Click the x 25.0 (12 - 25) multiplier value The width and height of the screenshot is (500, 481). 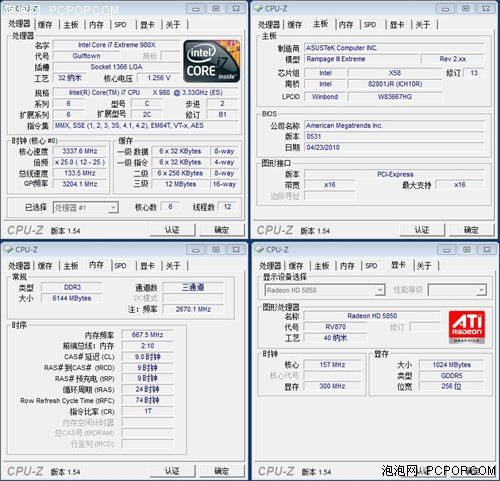(80, 162)
